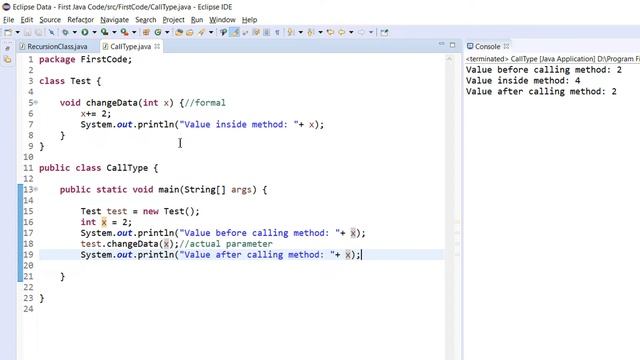Open the Previous Annotation dropdown arrow
Viewport: 640px width, 360px height.
(x=320, y=32)
